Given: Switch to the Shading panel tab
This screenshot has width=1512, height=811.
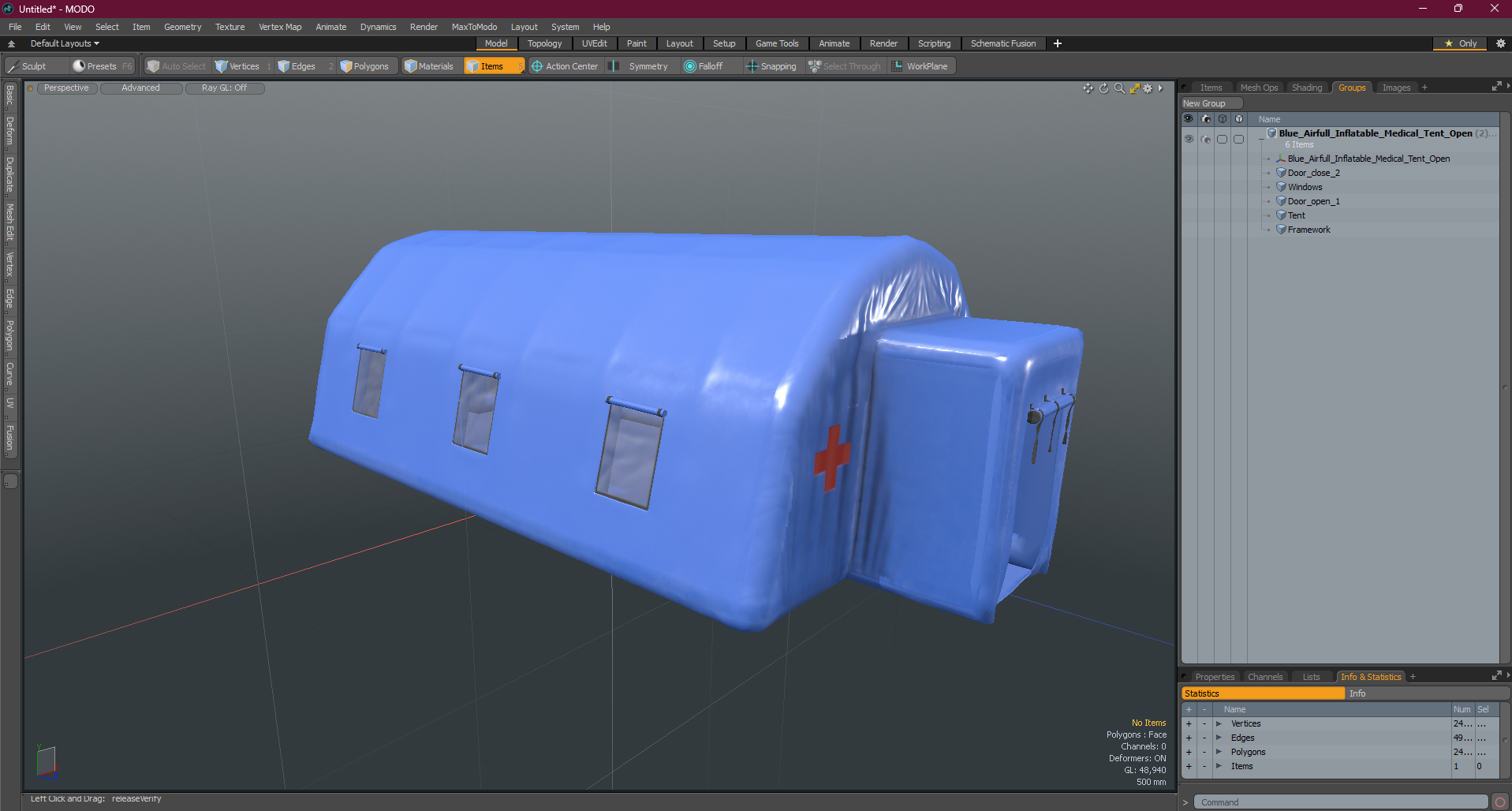Looking at the screenshot, I should [1306, 88].
